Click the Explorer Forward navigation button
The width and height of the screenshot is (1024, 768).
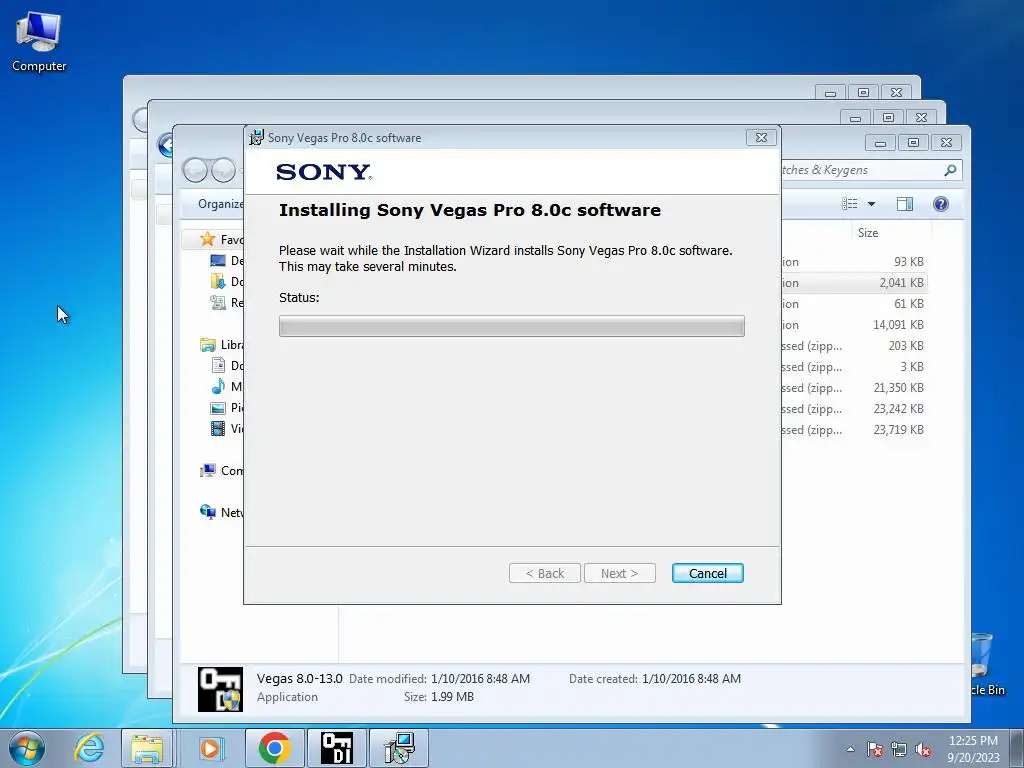223,170
